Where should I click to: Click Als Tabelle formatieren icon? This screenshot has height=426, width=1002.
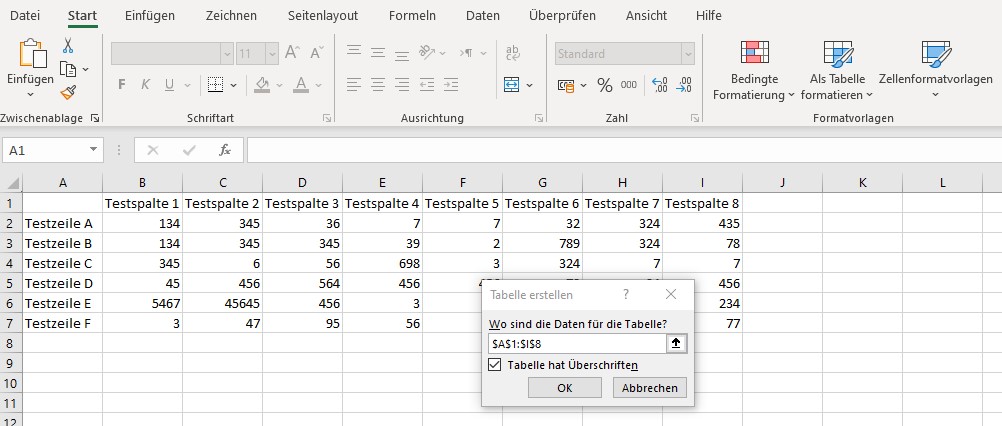(x=836, y=54)
